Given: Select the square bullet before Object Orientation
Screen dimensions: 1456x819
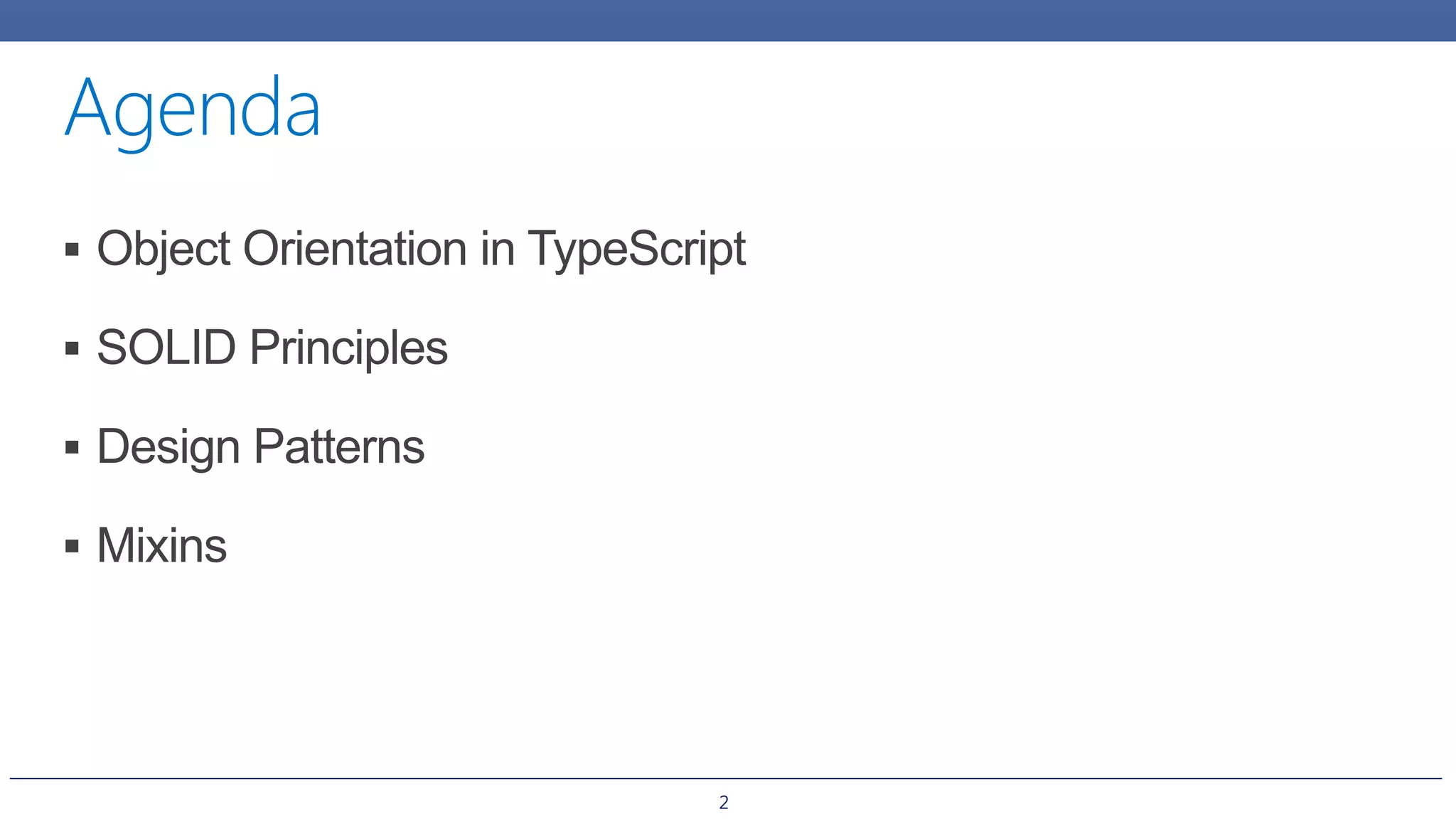Looking at the screenshot, I should point(72,250).
